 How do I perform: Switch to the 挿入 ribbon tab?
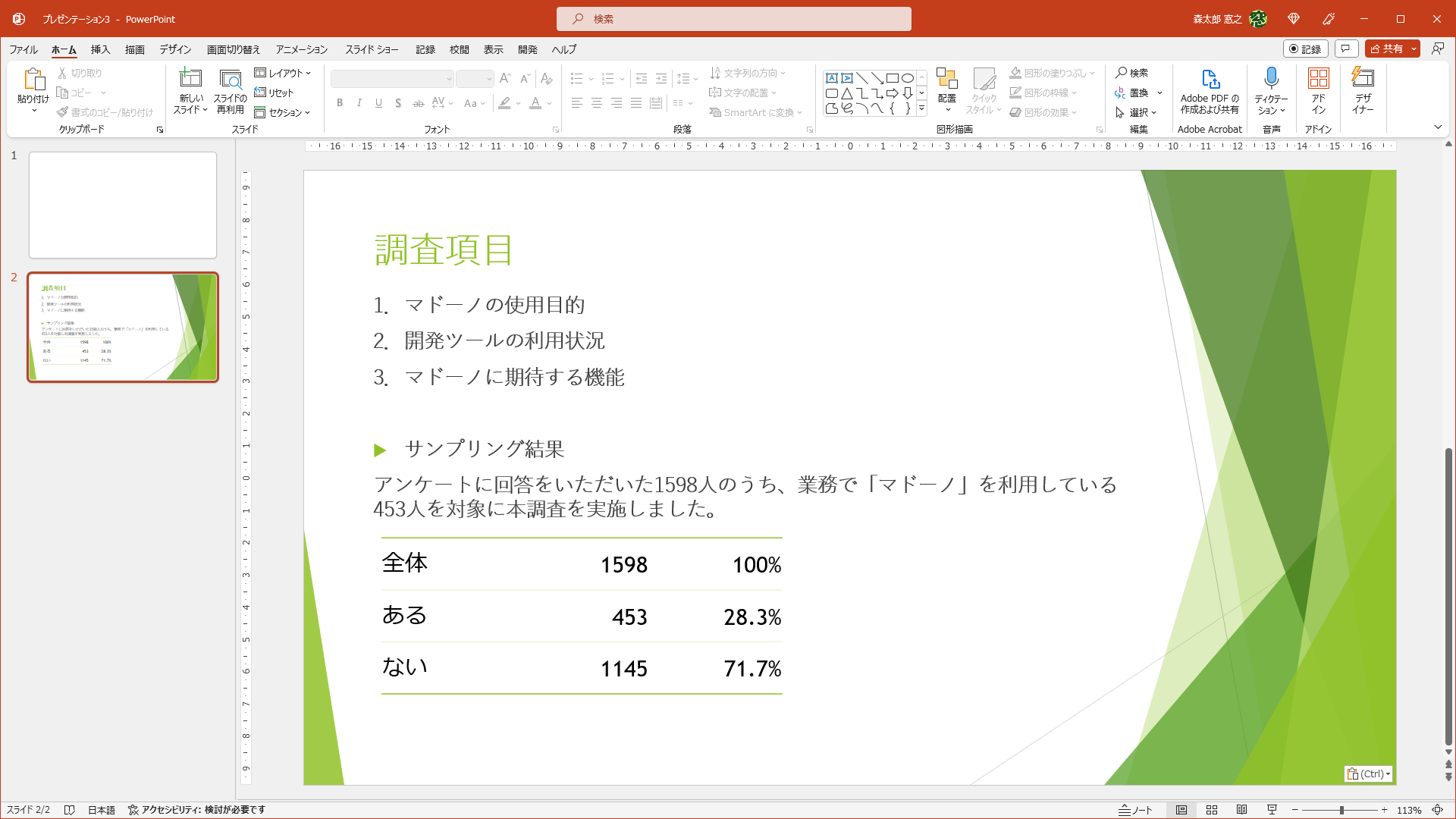tap(99, 49)
